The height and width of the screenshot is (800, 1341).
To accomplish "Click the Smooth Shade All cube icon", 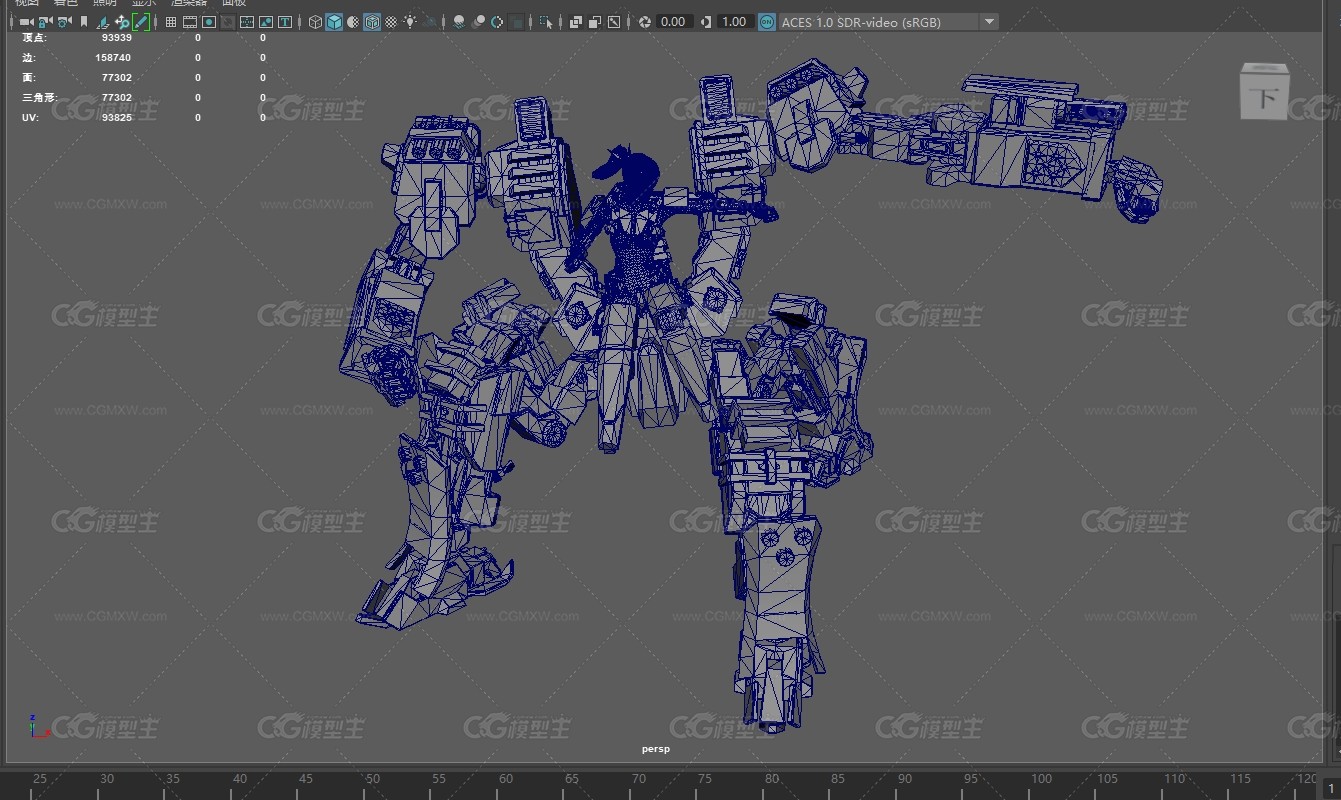I will click(x=334, y=22).
